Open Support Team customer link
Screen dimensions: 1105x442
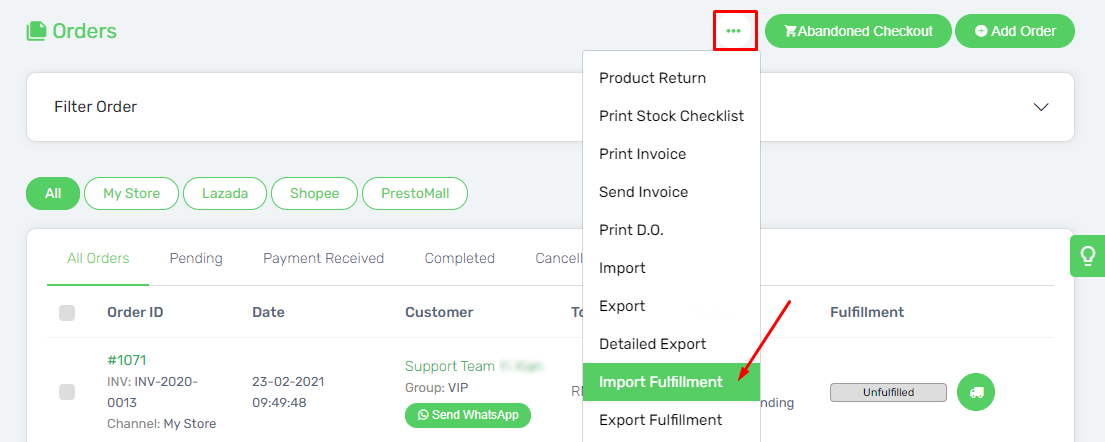[x=450, y=367]
